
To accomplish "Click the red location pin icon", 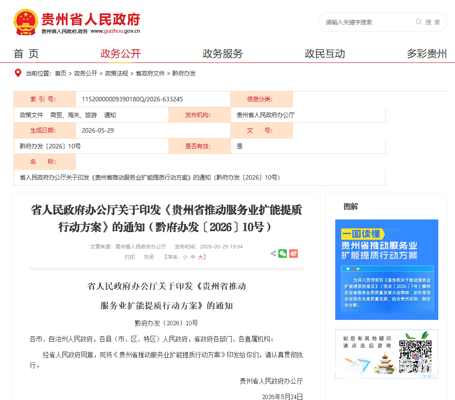I will coord(18,73).
